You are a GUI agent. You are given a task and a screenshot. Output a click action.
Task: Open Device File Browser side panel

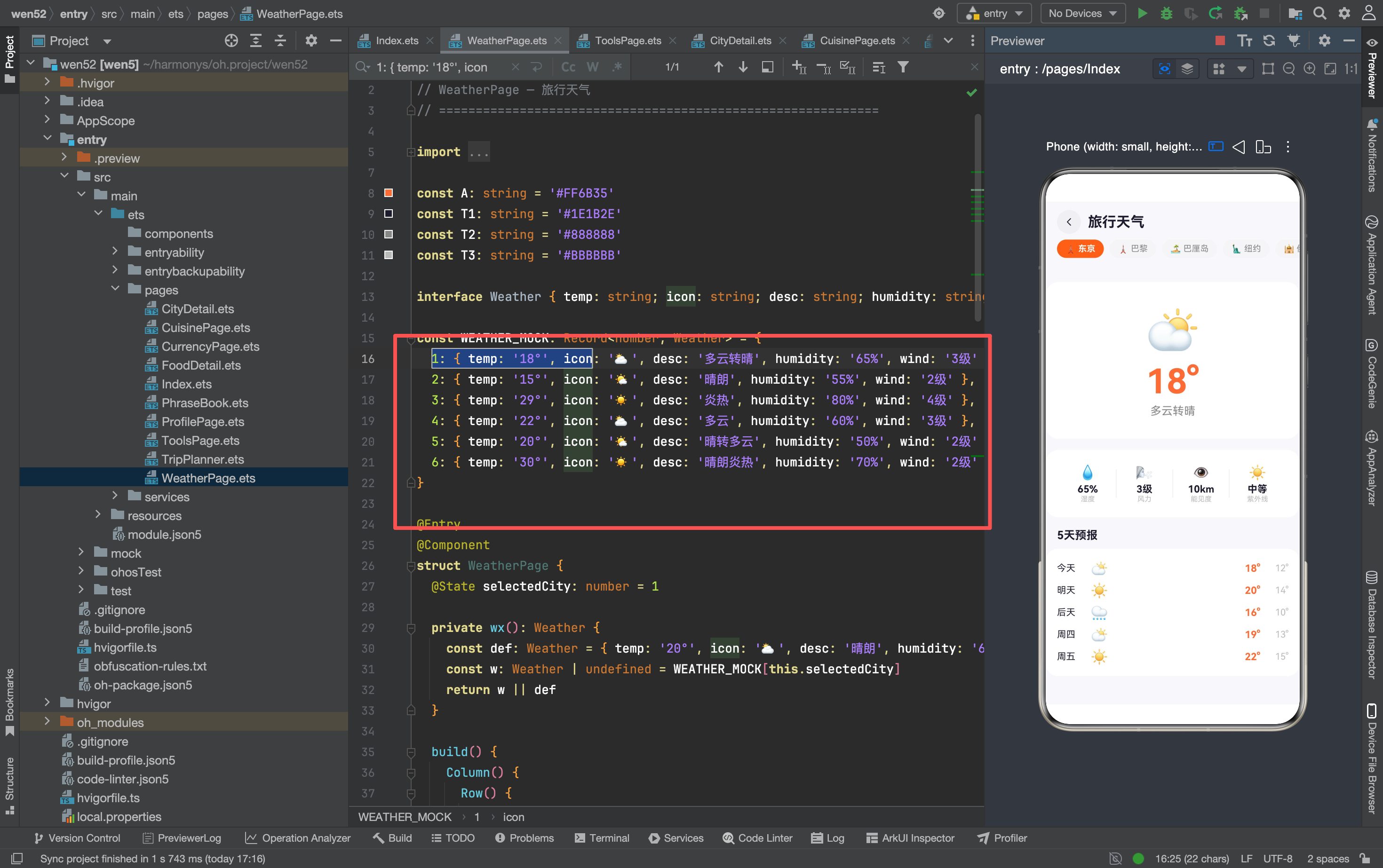pos(1372,758)
